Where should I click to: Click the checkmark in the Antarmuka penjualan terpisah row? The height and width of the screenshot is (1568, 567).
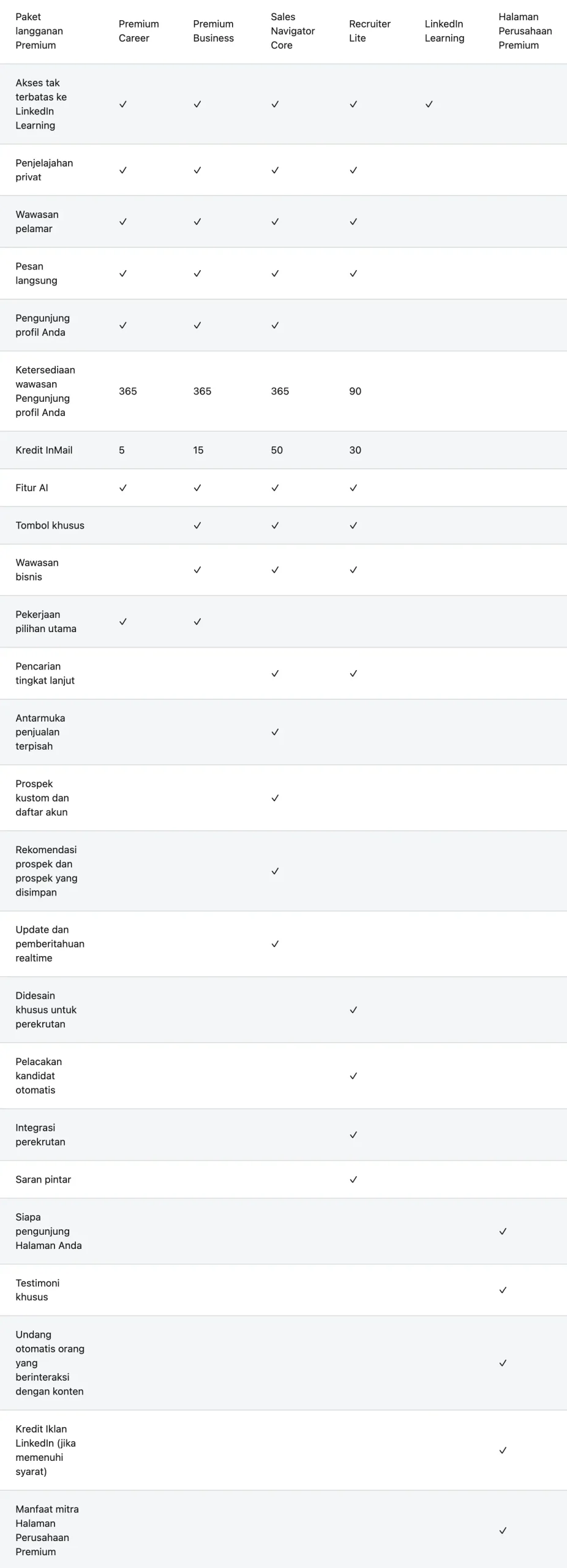pyautogui.click(x=275, y=732)
